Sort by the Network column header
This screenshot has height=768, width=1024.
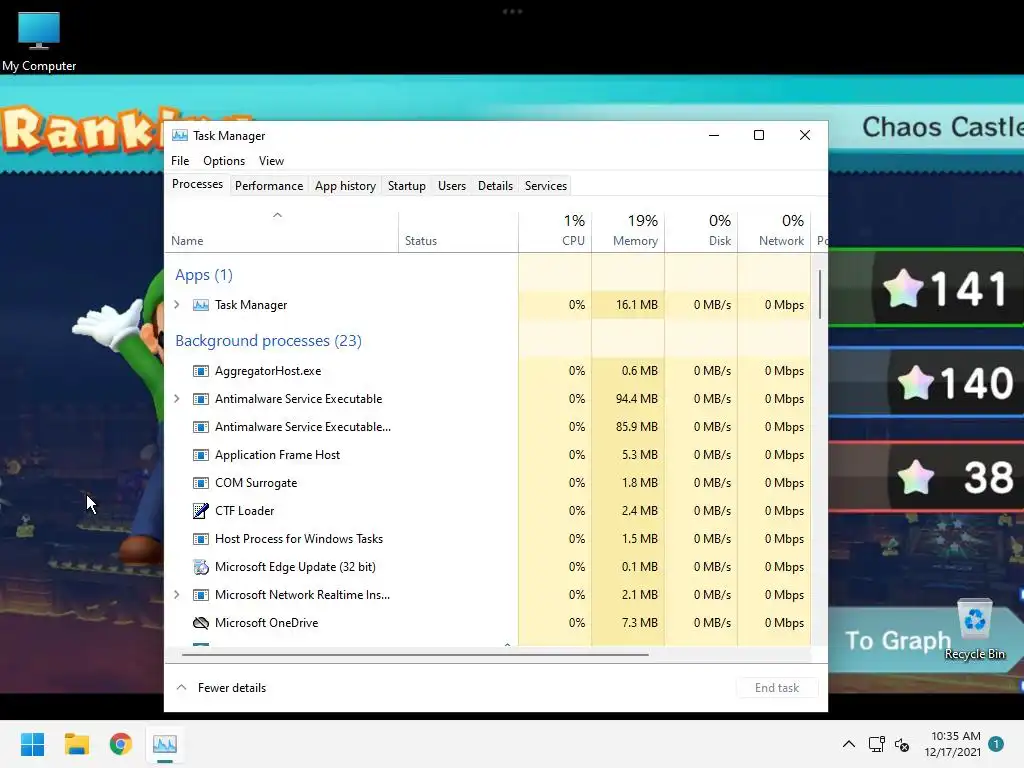click(x=775, y=232)
